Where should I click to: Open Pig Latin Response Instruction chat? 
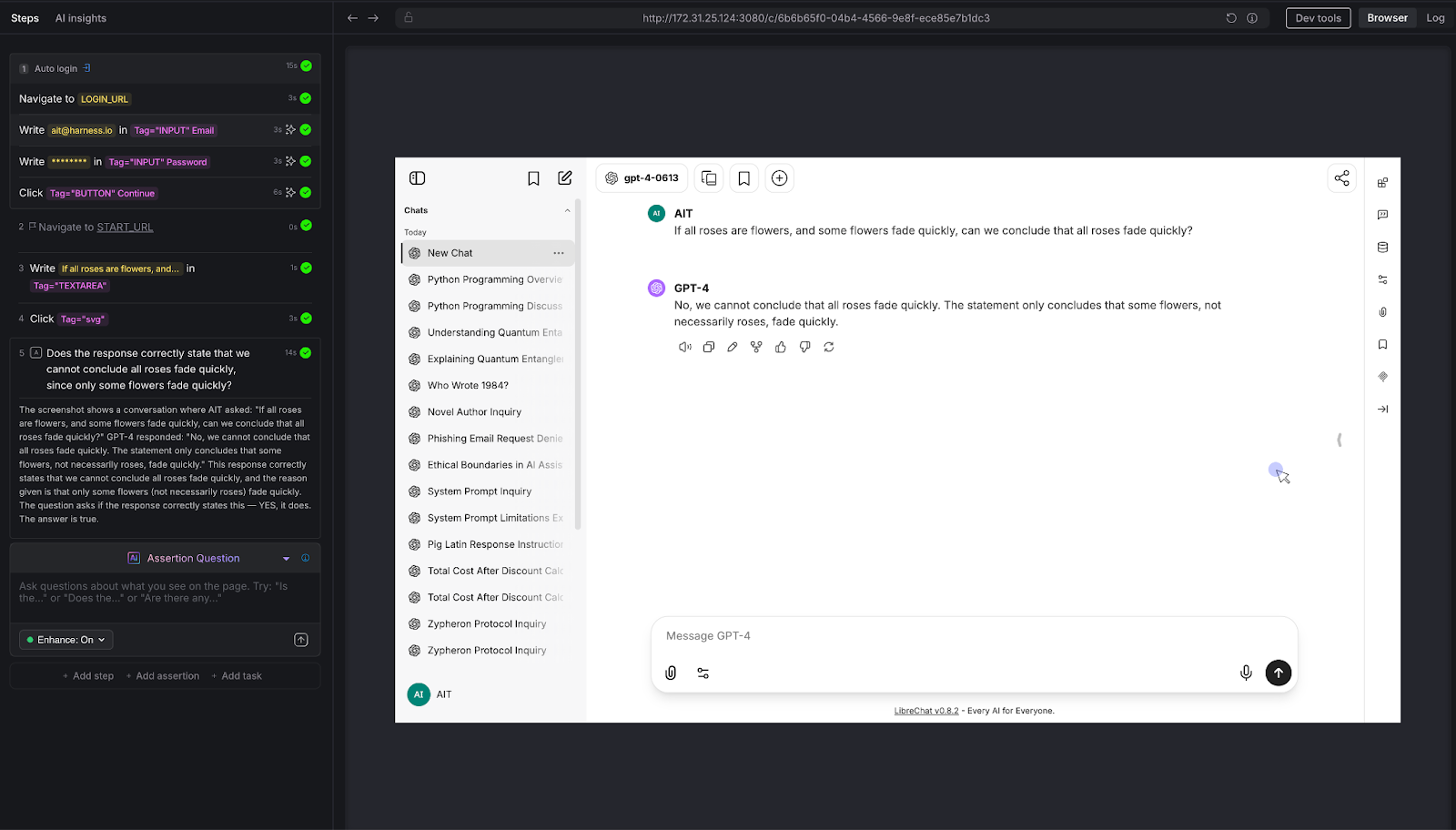(x=489, y=544)
